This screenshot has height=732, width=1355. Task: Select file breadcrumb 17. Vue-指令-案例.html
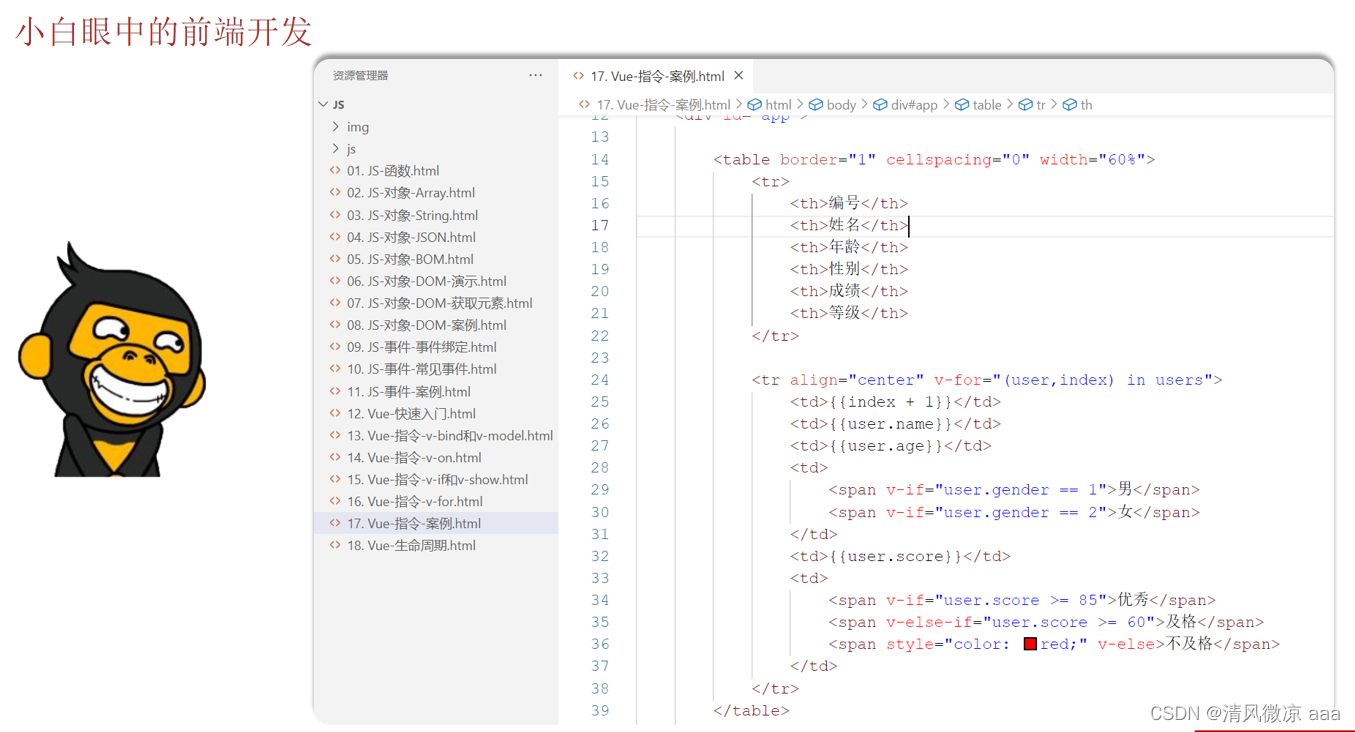663,105
